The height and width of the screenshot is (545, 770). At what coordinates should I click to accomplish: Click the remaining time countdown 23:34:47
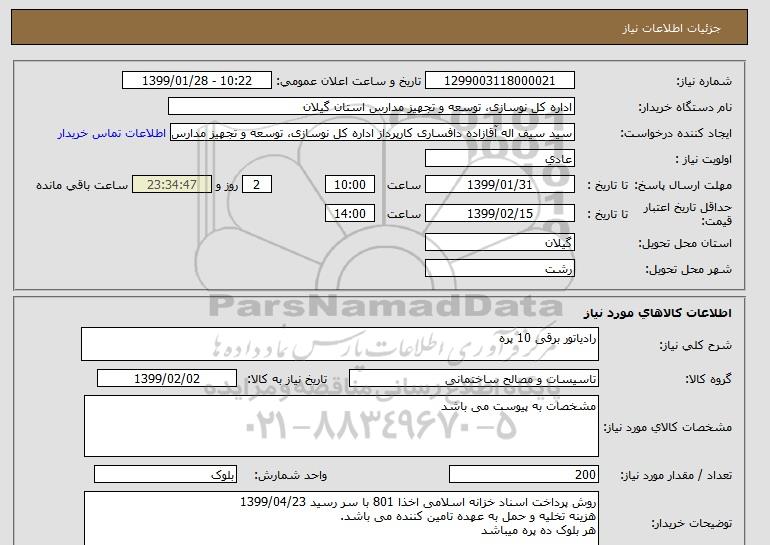point(172,185)
